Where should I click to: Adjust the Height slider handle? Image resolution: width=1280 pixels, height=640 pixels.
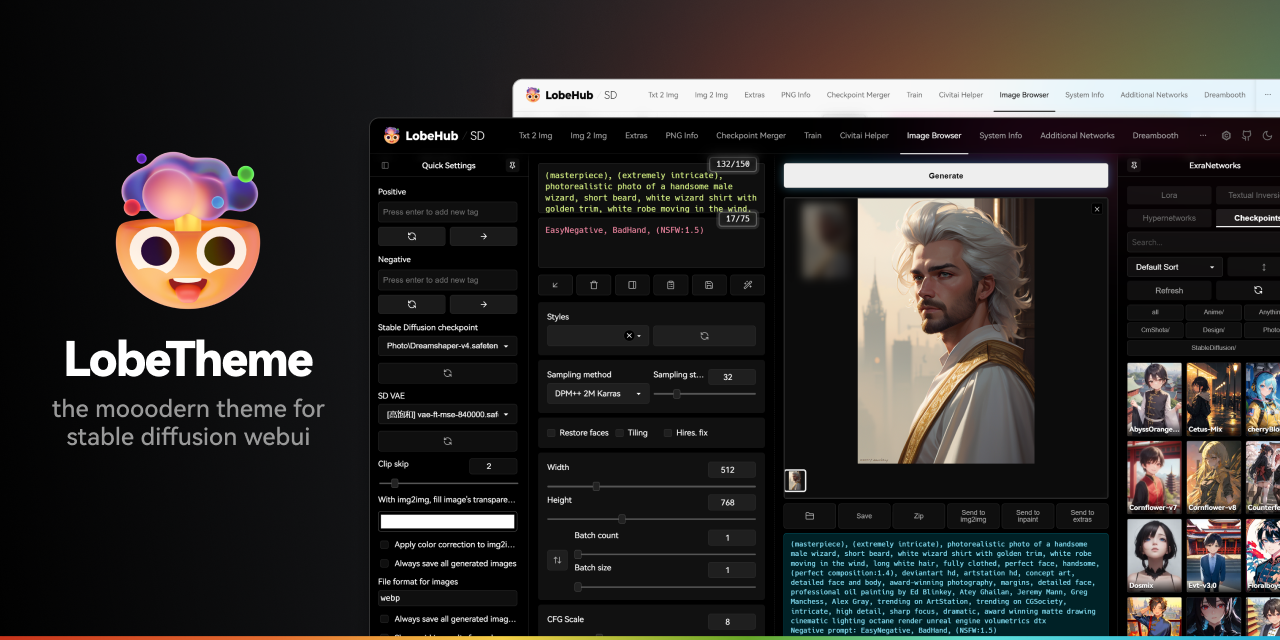[622, 519]
